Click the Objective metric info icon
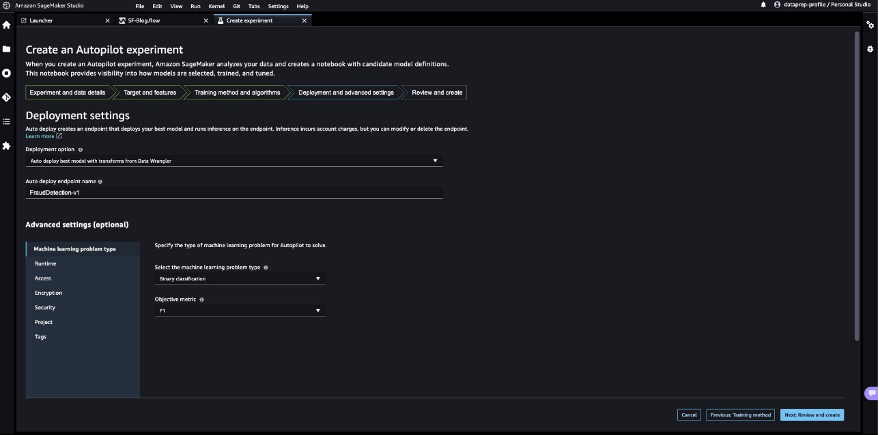Screen dimensions: 879x435 click(202, 299)
